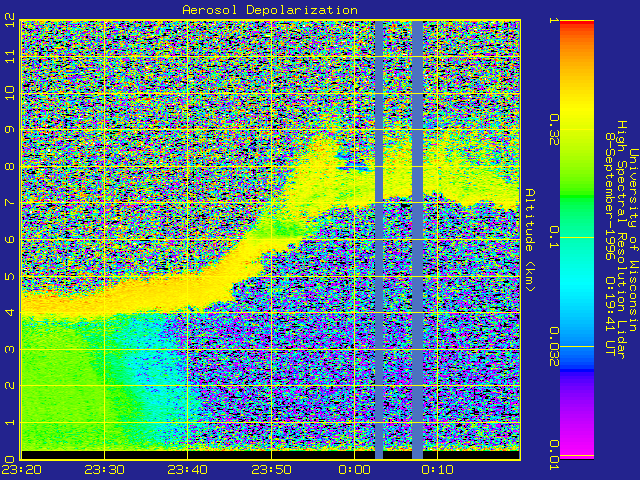Viewport: 640px width, 480px height.
Task: Click the altitude 10 tick label
Action: [x=10, y=93]
